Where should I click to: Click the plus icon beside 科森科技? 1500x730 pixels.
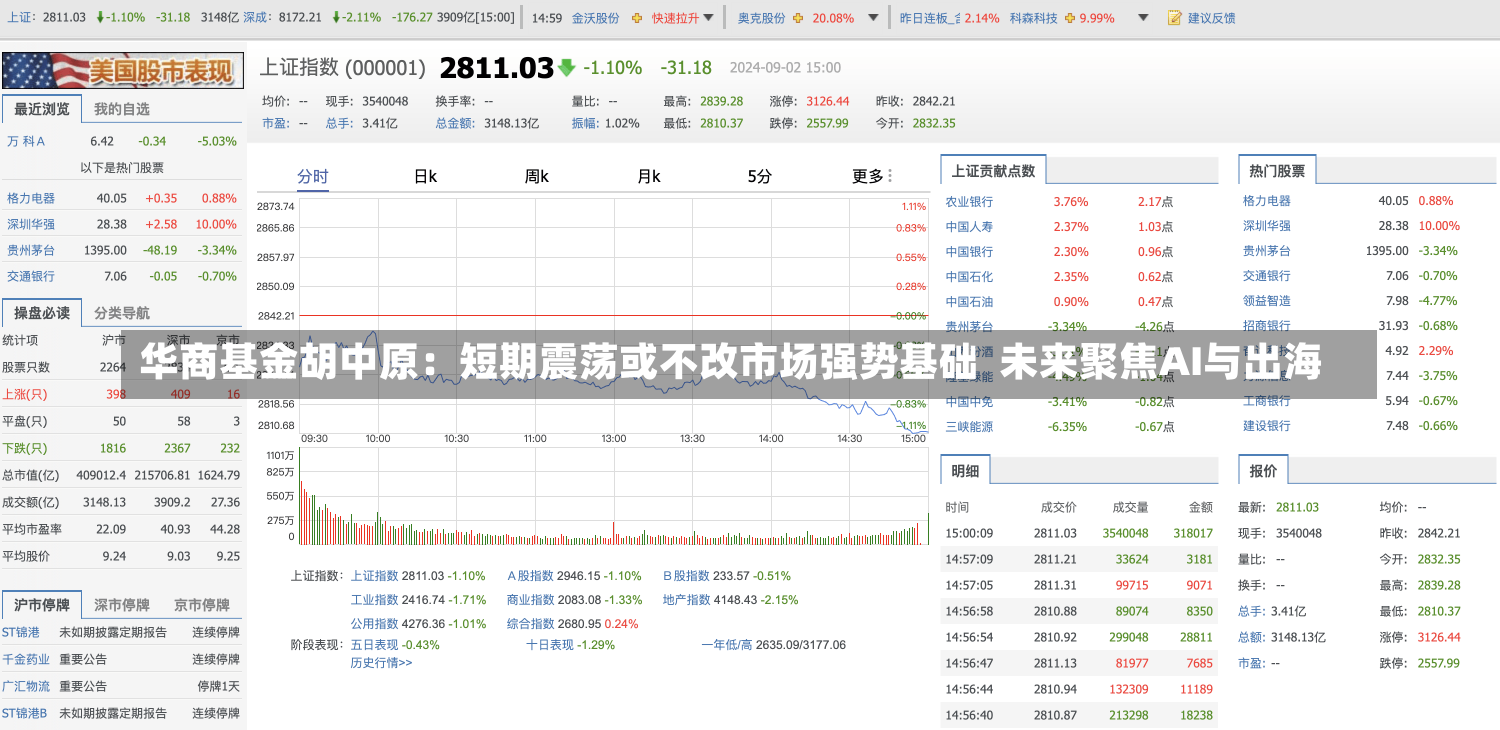pyautogui.click(x=1071, y=18)
